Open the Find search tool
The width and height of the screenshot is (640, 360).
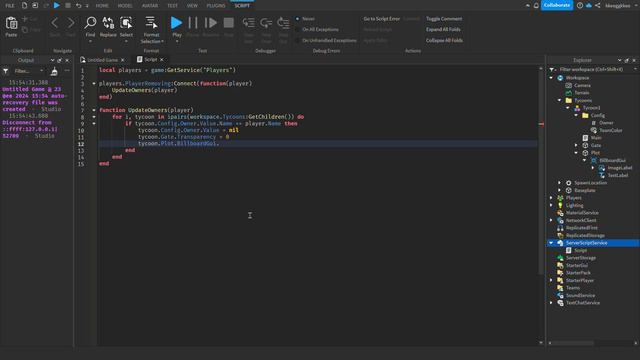coord(90,23)
